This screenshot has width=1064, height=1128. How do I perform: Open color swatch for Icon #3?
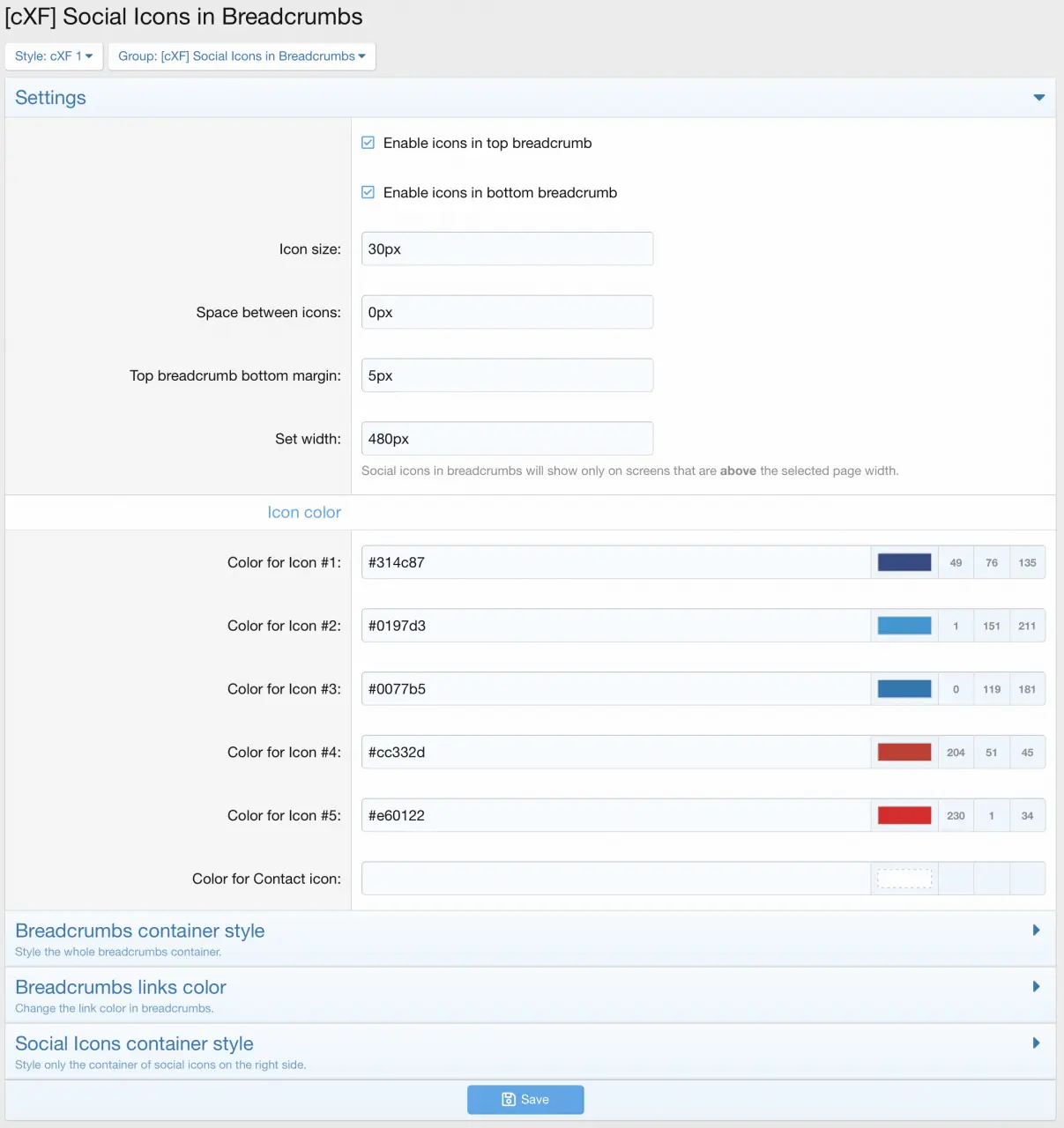[904, 689]
